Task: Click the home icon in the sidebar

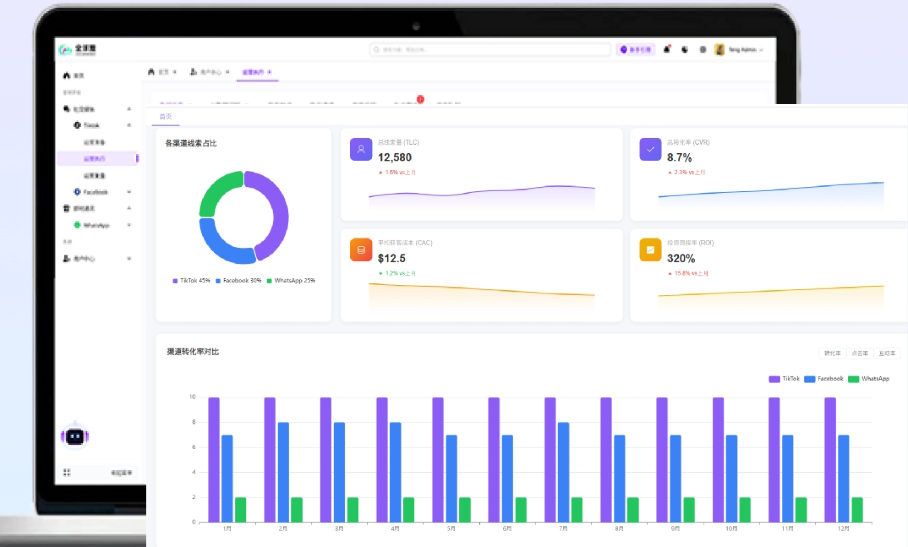Action: click(67, 76)
